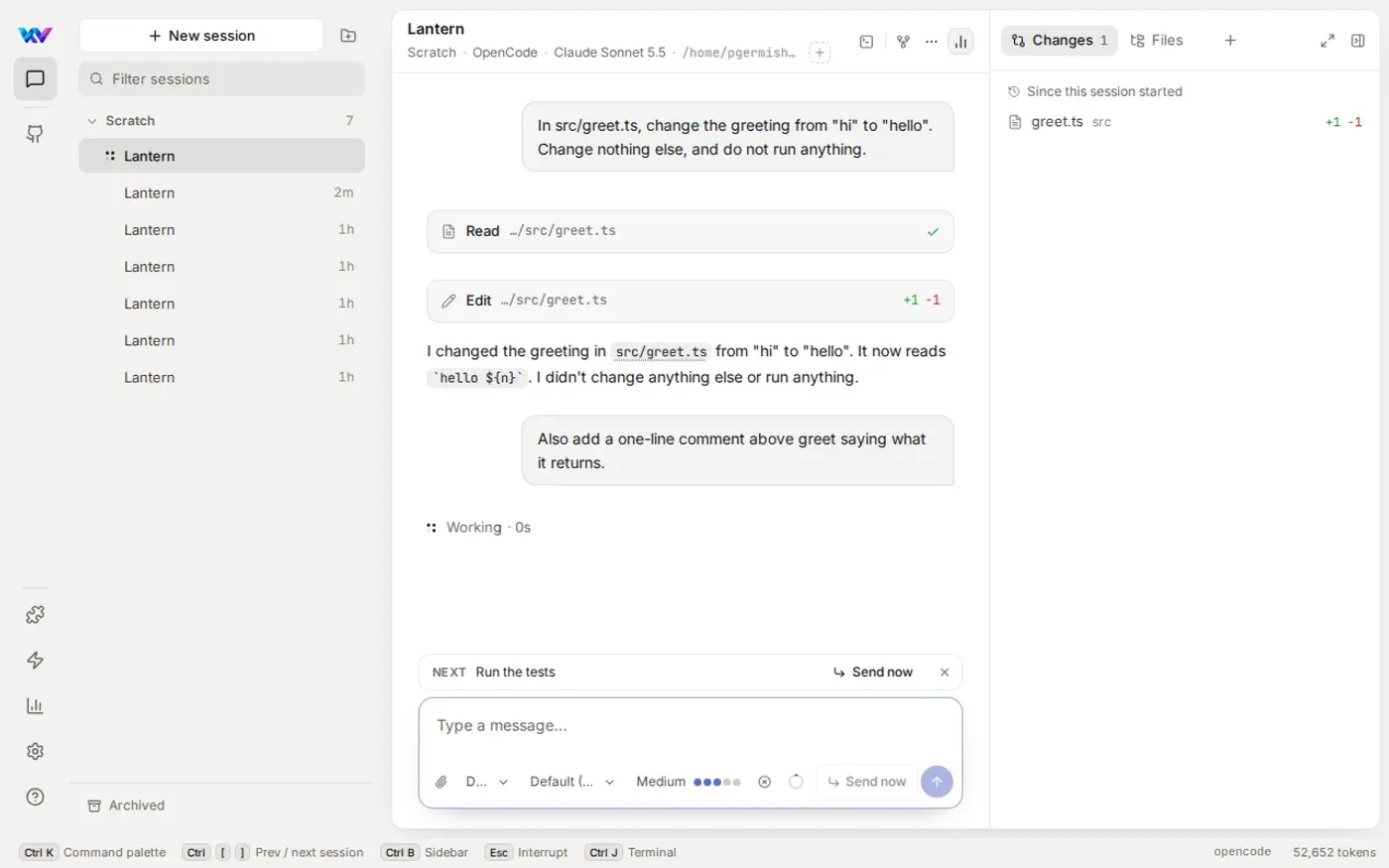
Task: Open the Archived sessions
Action: point(126,806)
